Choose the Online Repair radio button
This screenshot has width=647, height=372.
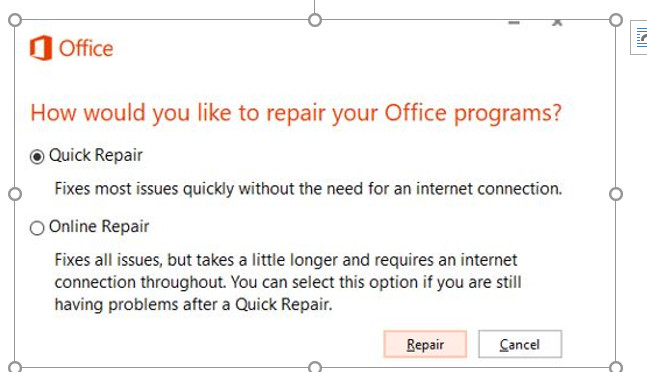(x=37, y=228)
